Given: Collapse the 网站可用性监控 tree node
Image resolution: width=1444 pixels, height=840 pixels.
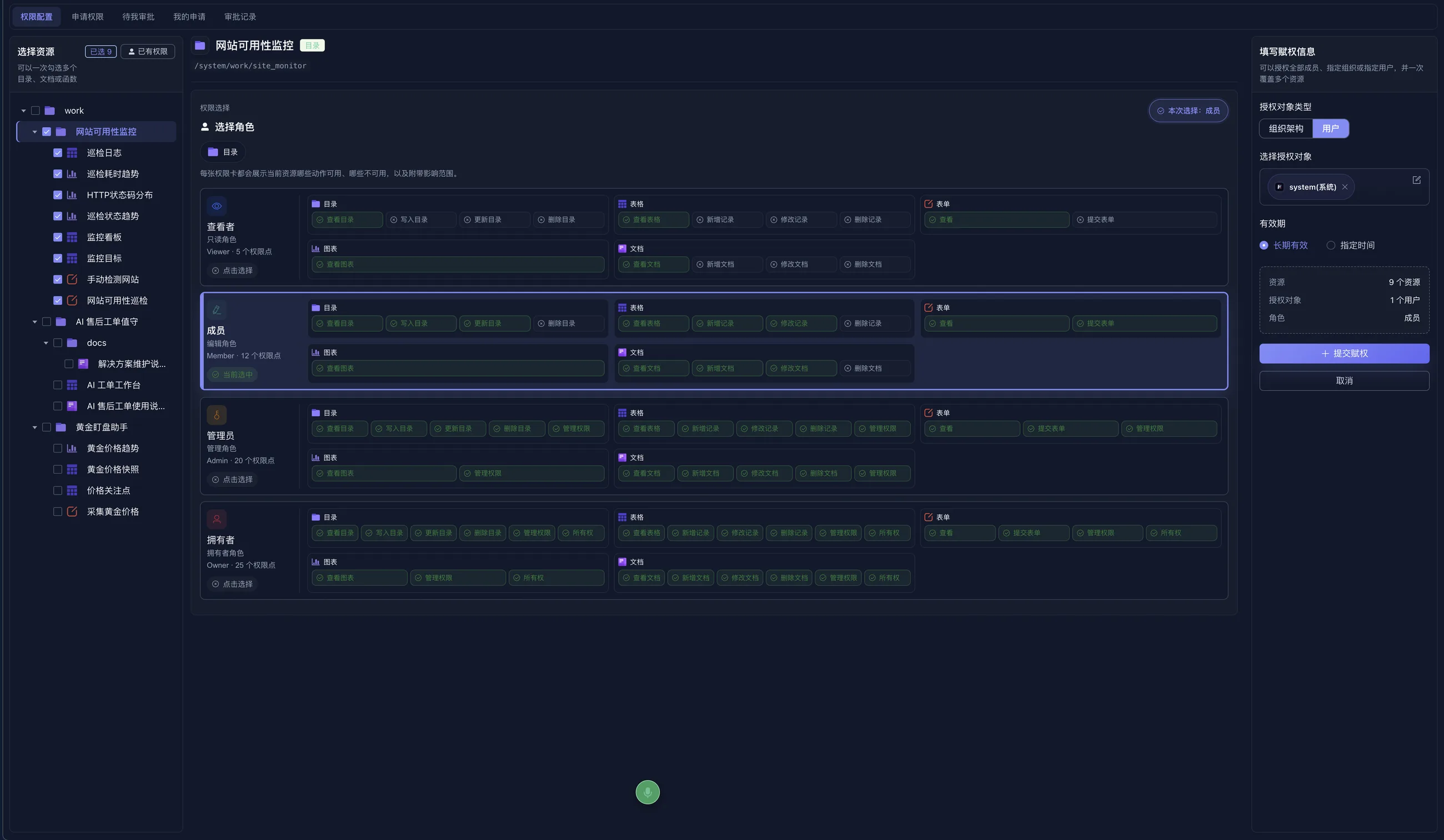Looking at the screenshot, I should coord(35,132).
